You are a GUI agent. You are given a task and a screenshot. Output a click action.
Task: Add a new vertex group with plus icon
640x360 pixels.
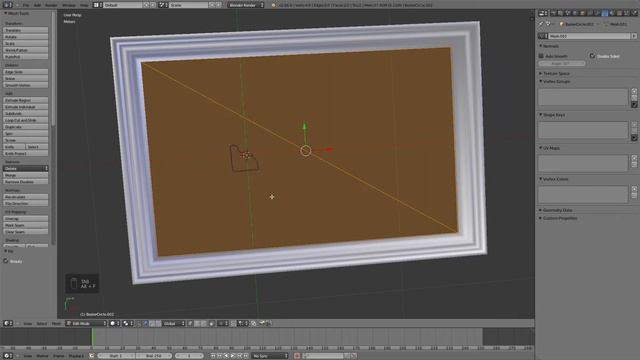634,91
